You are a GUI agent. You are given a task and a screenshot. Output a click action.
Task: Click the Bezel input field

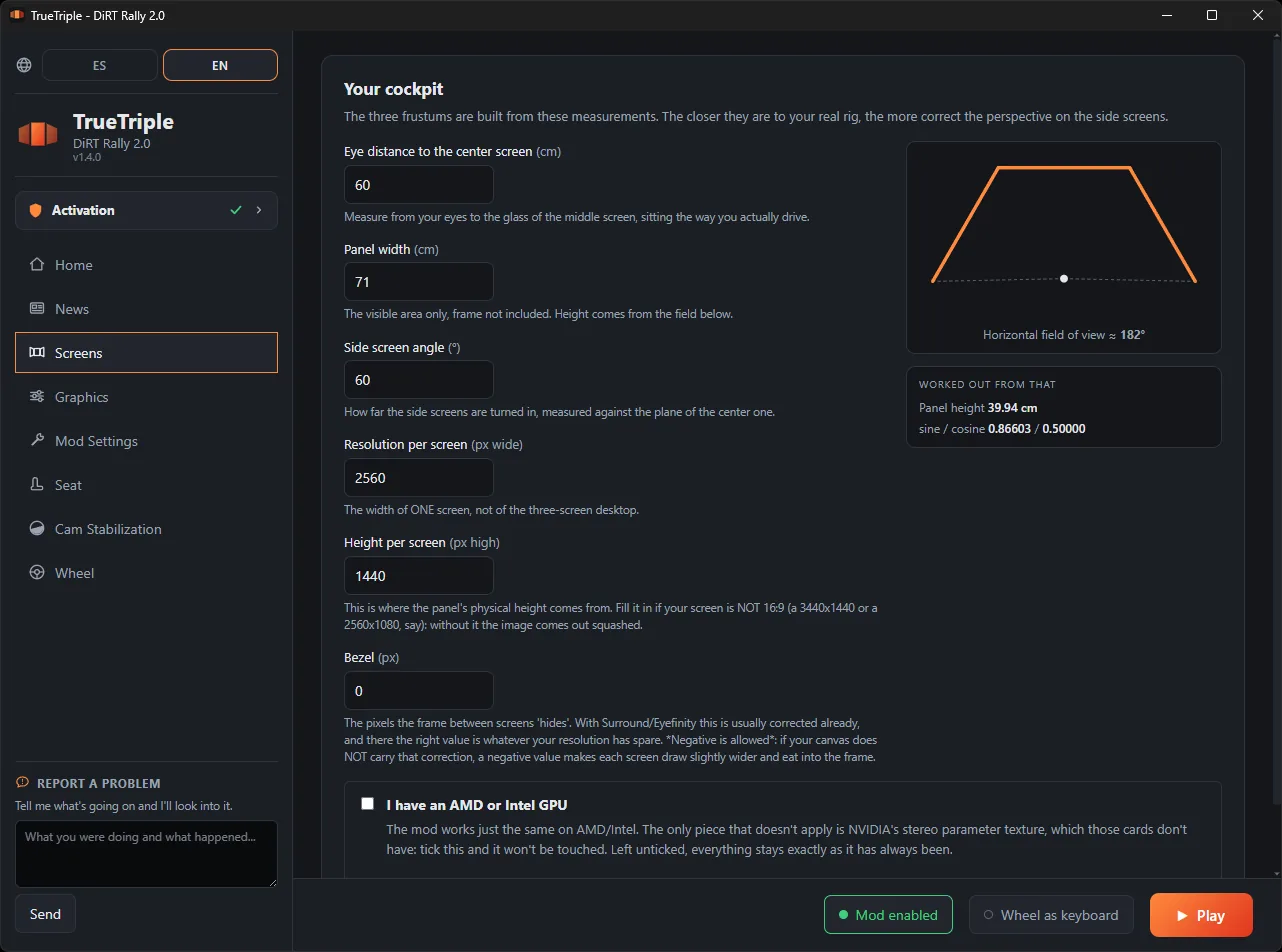coord(419,691)
